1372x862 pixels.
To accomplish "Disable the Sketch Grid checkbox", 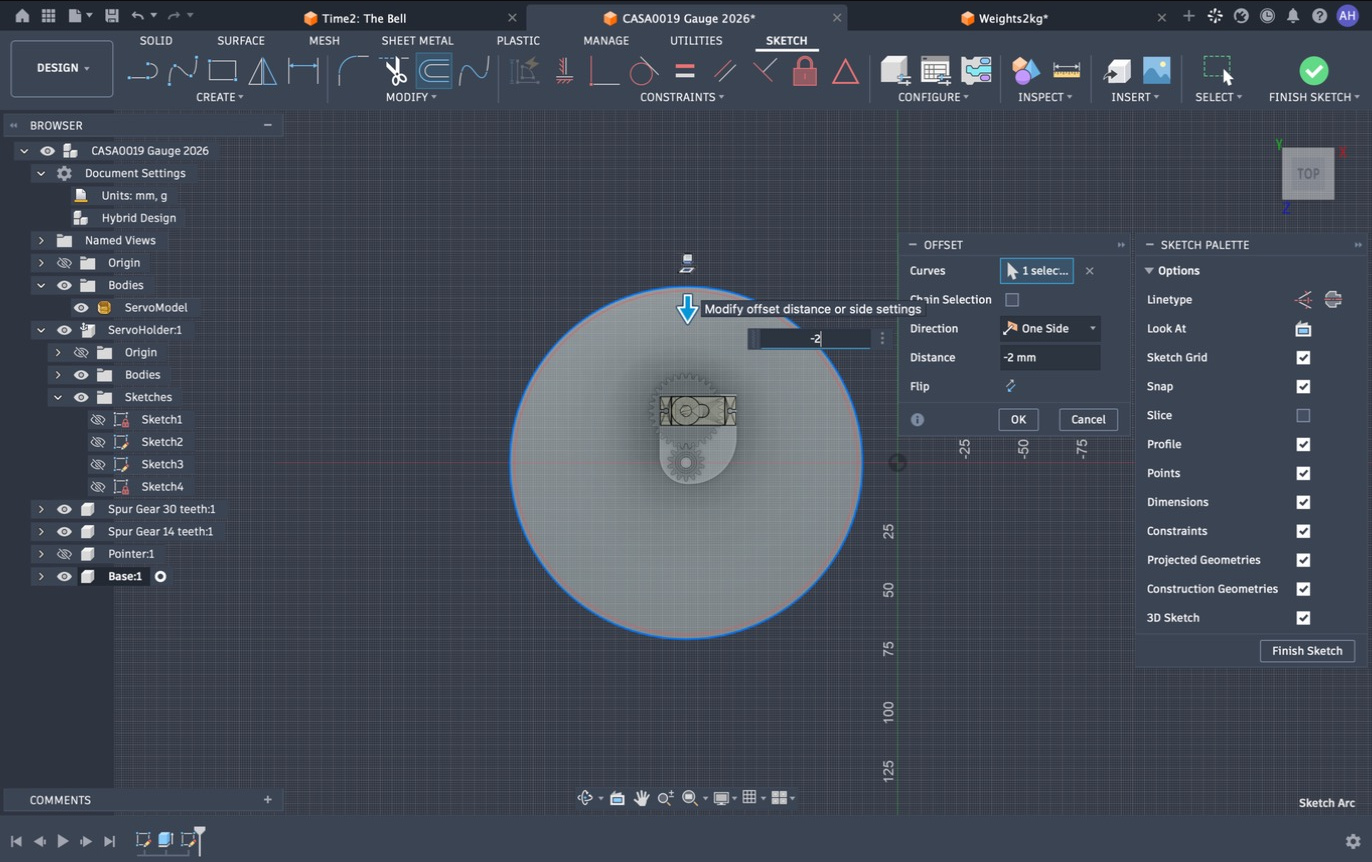I will 1303,358.
